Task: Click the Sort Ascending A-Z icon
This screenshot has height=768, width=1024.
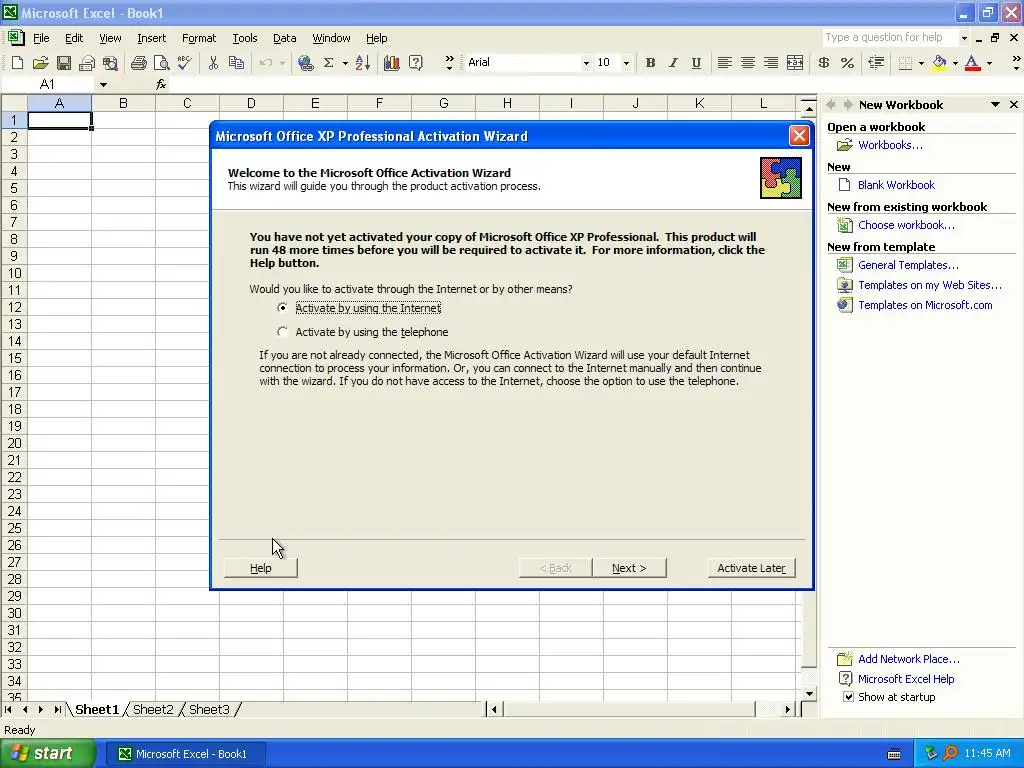Action: tap(363, 63)
